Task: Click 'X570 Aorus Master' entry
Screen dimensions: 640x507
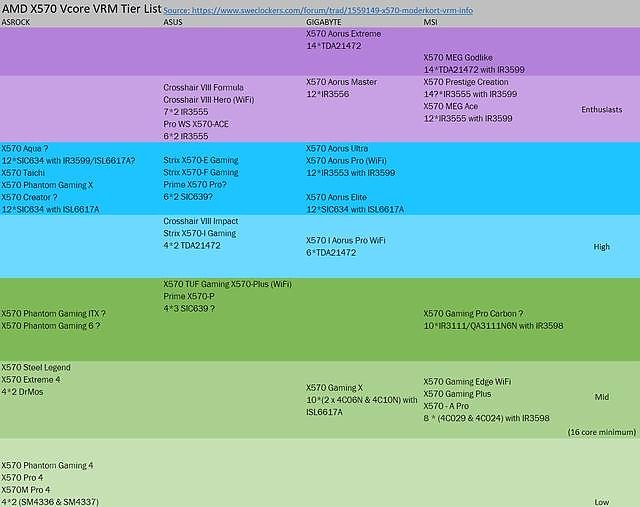Action: pos(341,82)
